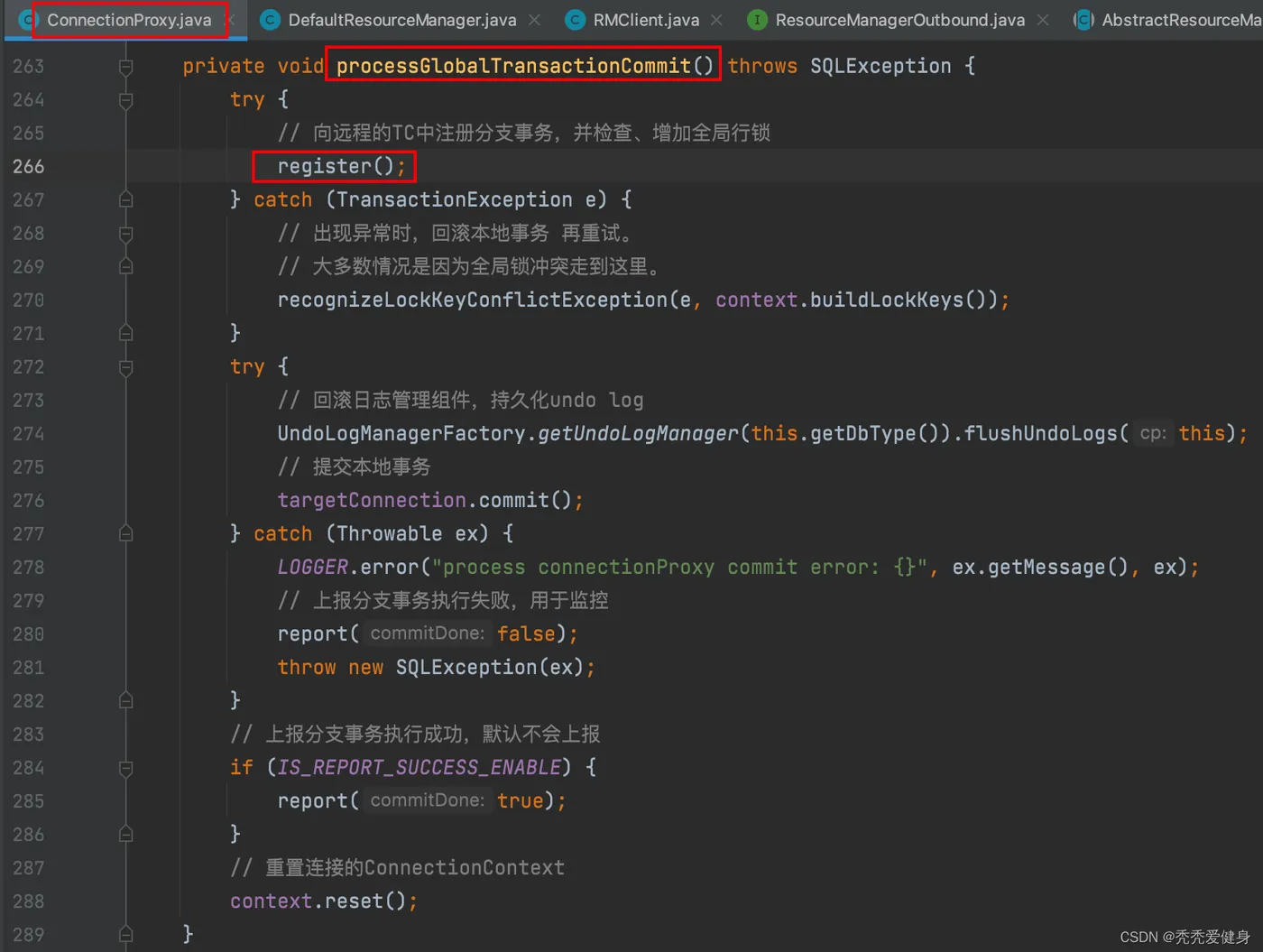Click the class icon on RMClient.java tab
This screenshot has width=1263, height=952.
(x=575, y=20)
